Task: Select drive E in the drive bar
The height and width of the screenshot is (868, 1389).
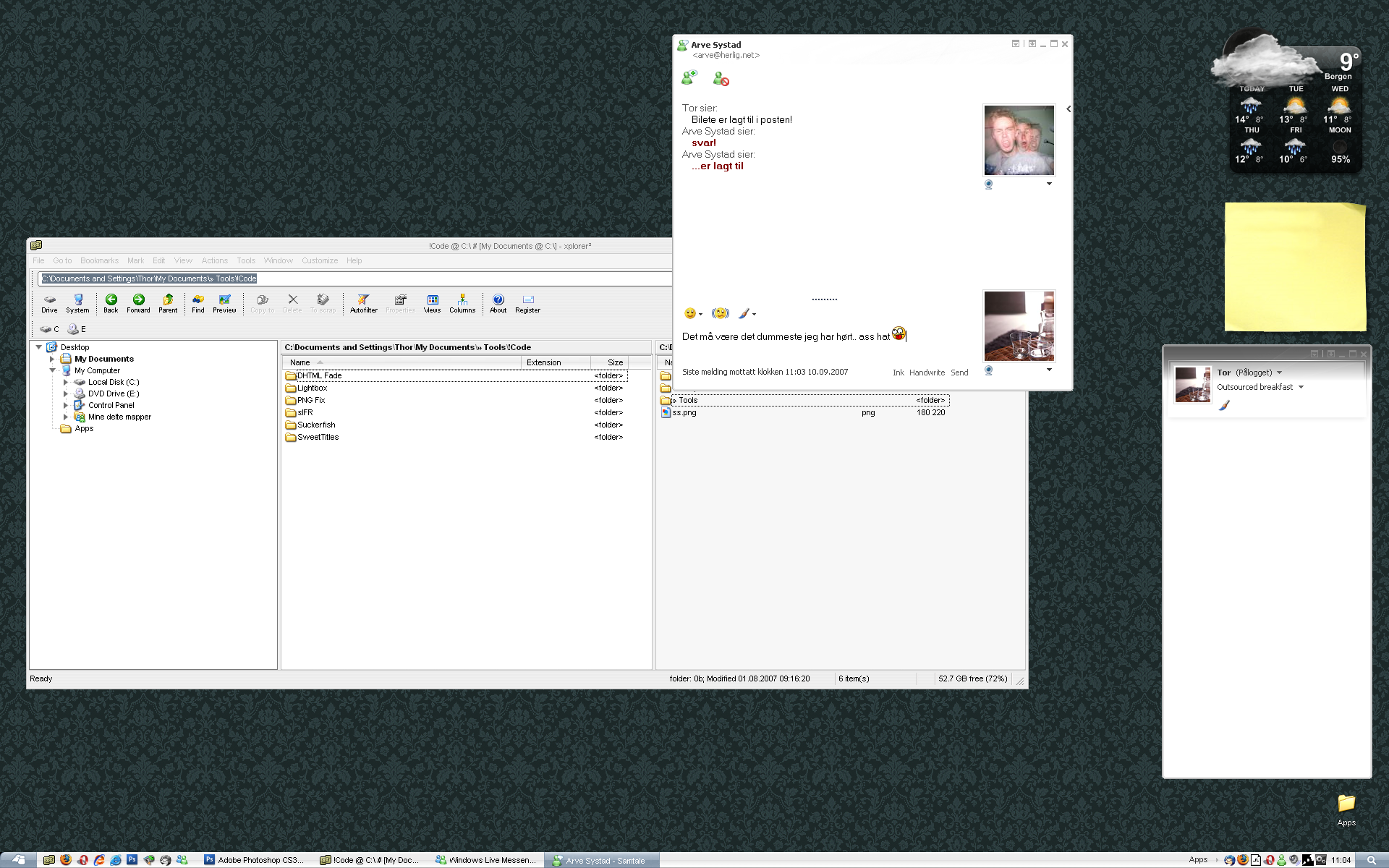Action: [76, 329]
